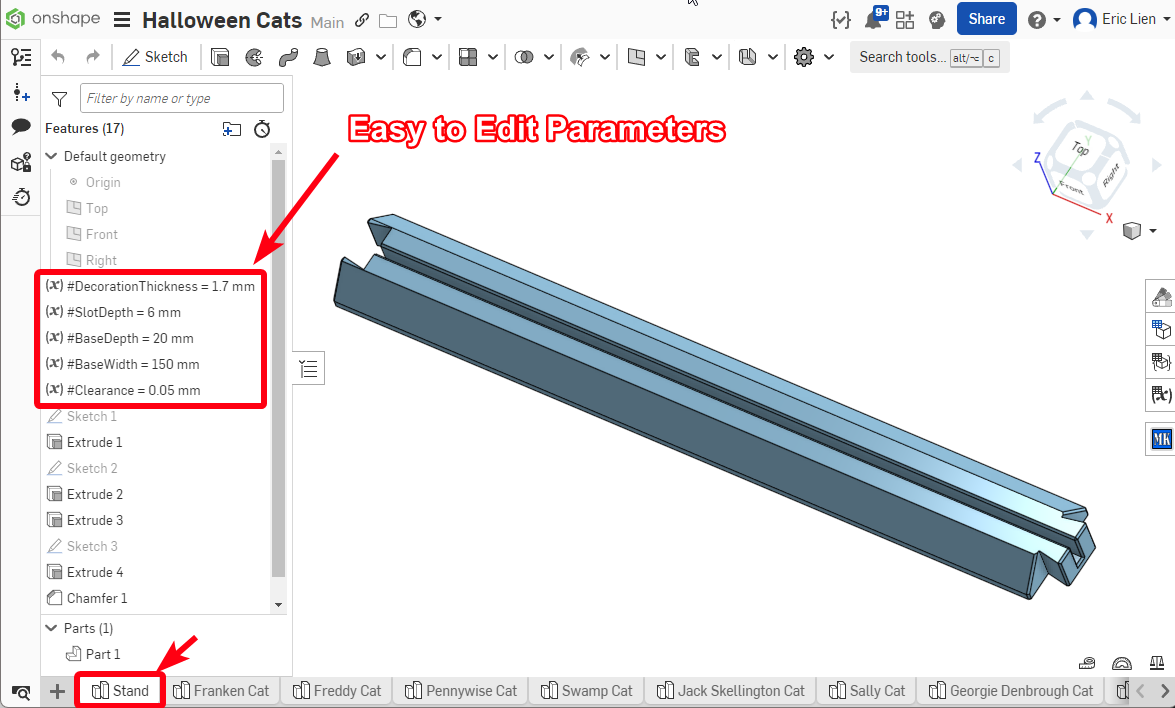This screenshot has width=1175, height=708.
Task: Open notifications bell with 9+ badge
Action: [x=875, y=18]
